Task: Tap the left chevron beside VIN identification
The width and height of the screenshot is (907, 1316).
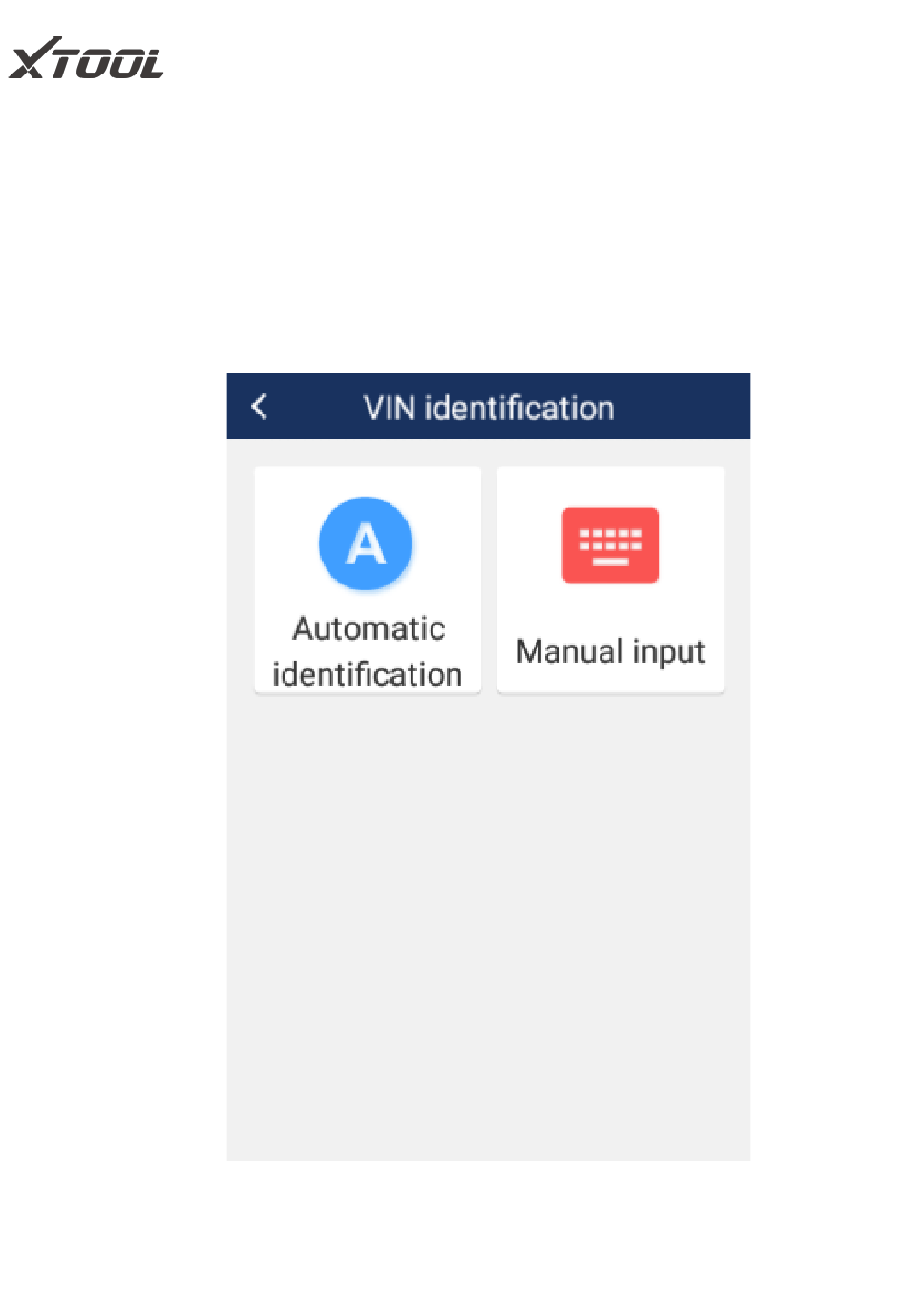Action: 259,407
